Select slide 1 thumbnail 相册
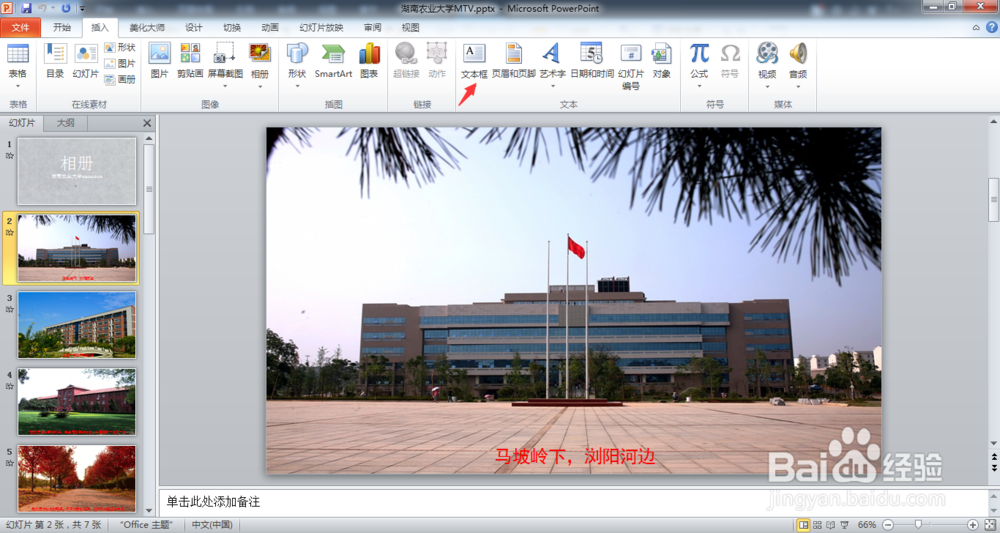The image size is (1000, 533). click(x=77, y=171)
